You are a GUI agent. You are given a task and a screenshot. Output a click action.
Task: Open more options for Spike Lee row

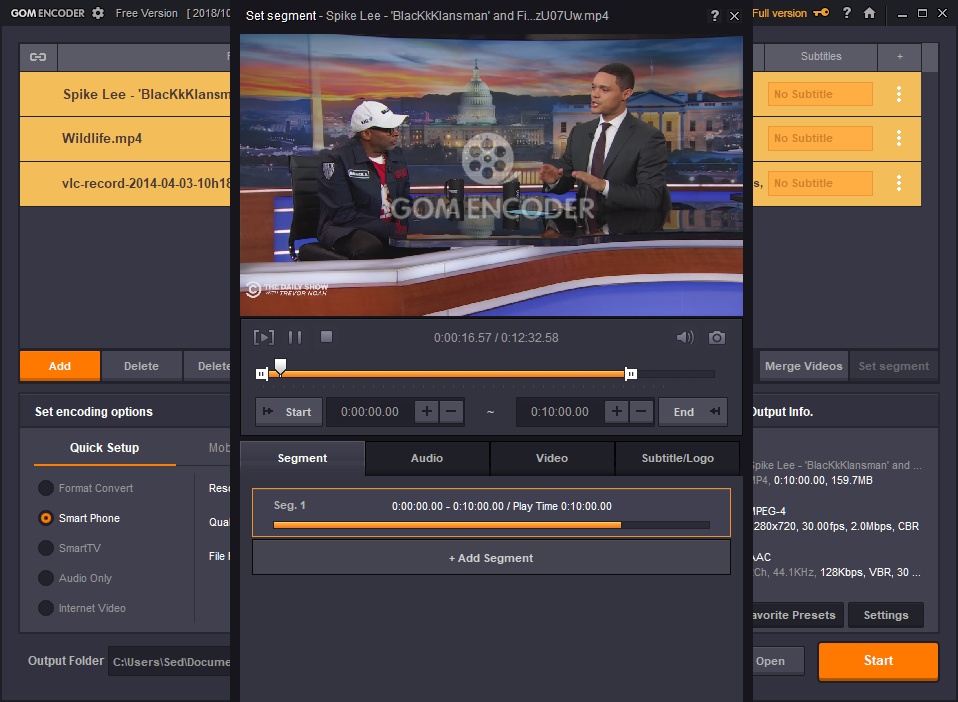899,94
